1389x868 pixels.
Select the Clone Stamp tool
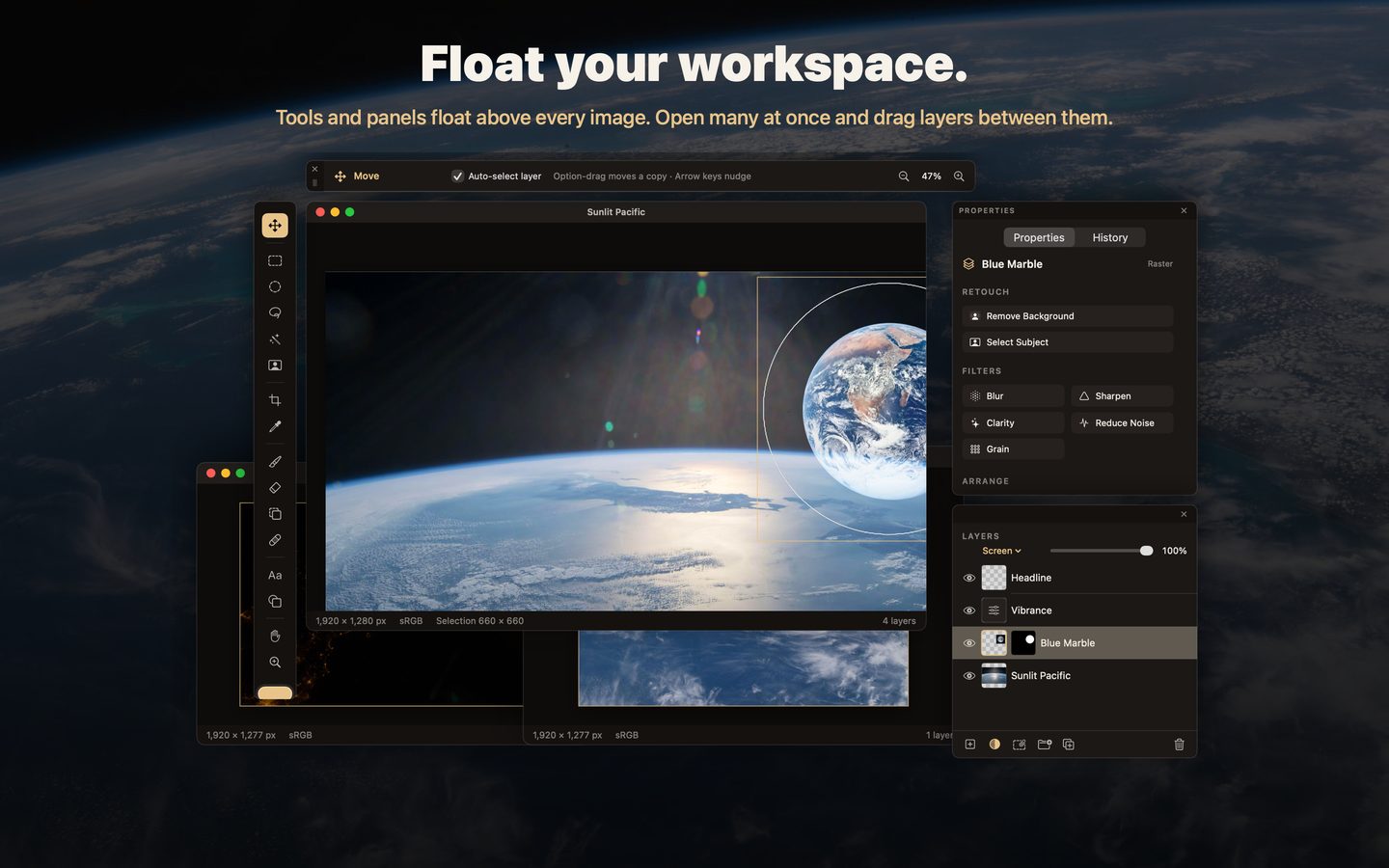coord(275,514)
